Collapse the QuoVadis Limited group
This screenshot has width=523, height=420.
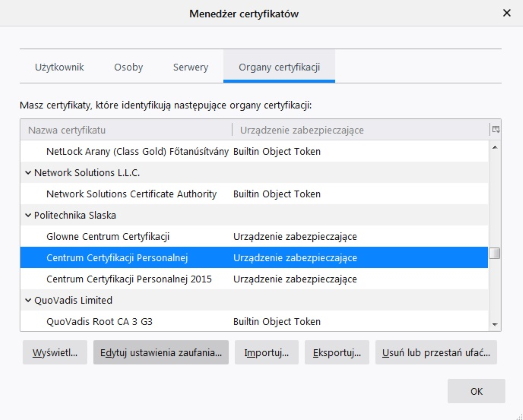[28, 301]
